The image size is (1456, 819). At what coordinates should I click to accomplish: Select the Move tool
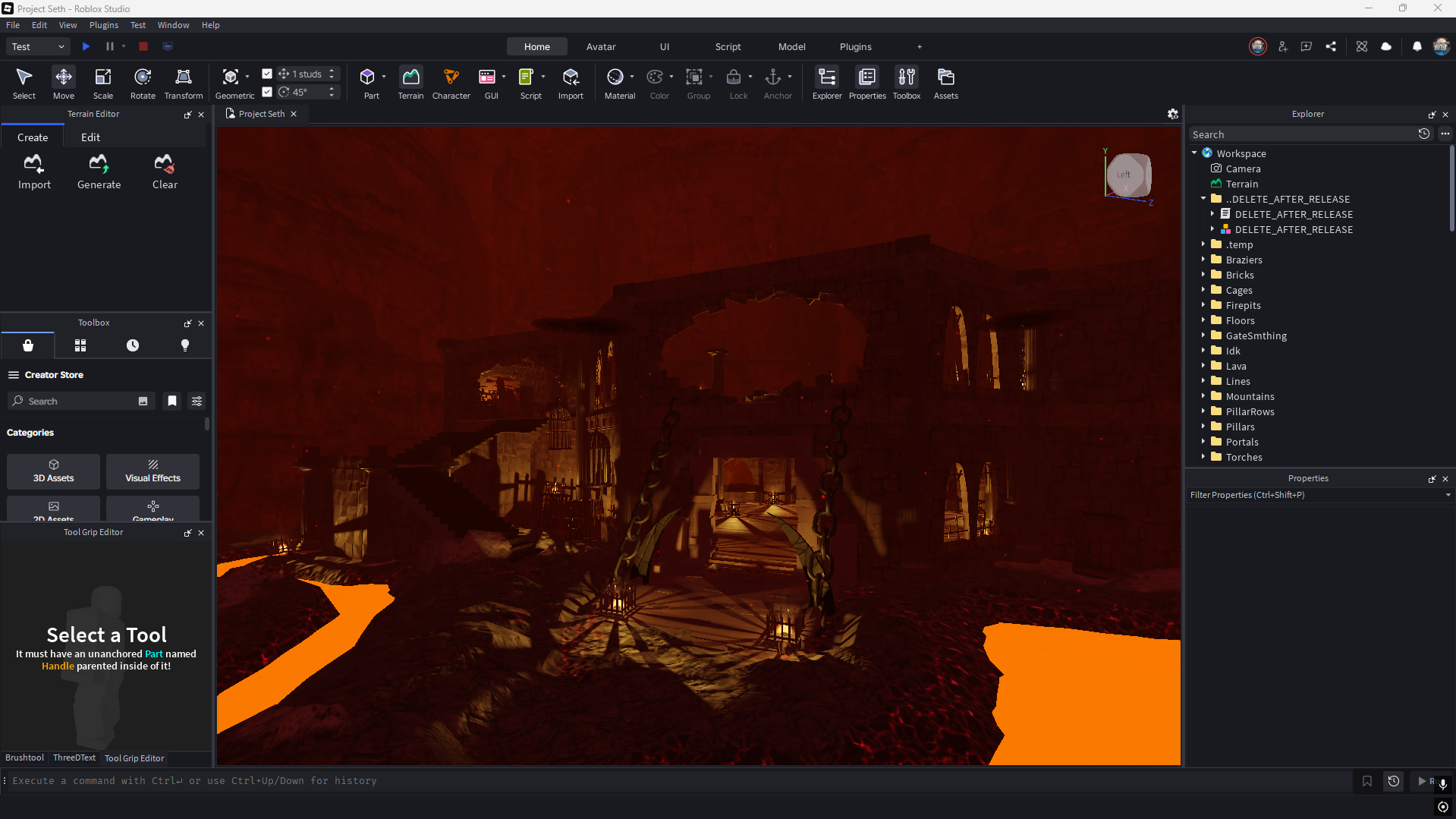coord(64,83)
